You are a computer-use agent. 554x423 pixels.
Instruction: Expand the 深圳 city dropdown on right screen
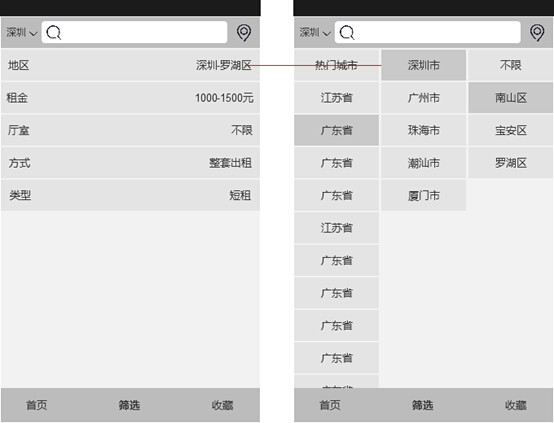tap(315, 33)
